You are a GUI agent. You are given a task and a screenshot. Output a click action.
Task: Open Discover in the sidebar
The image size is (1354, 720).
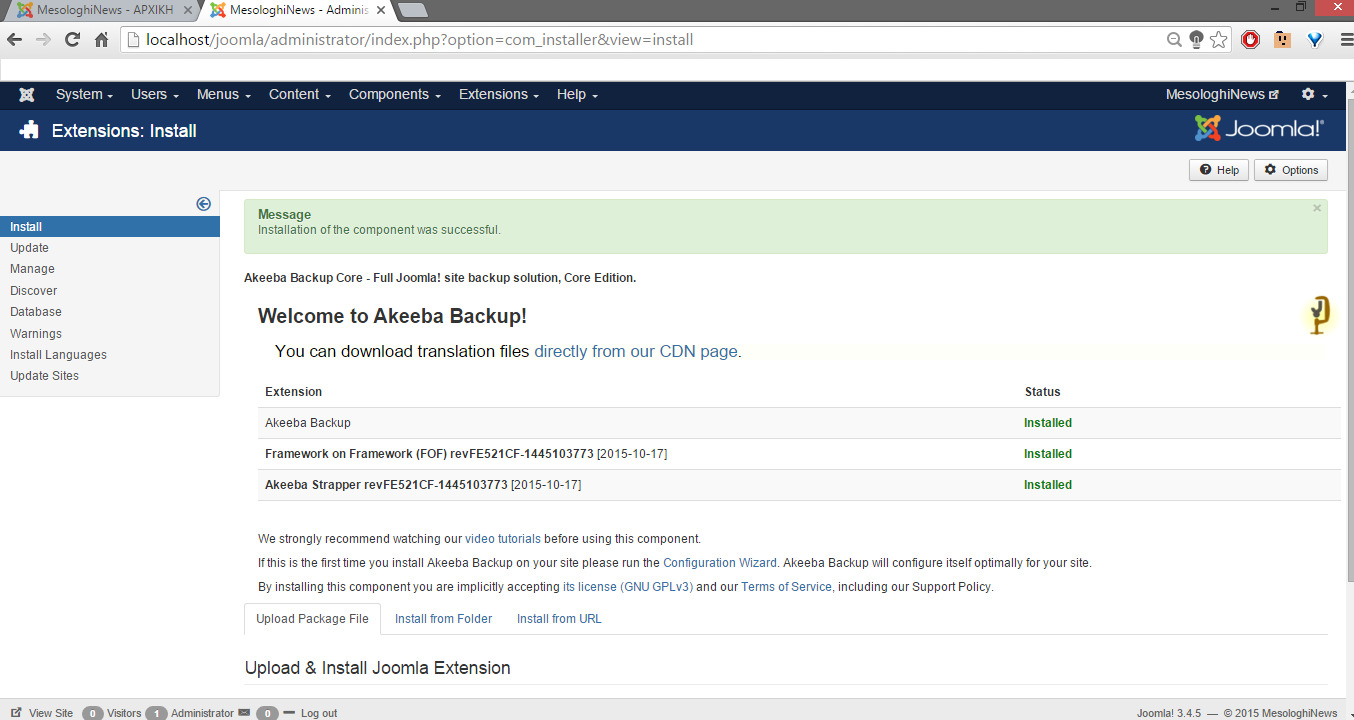[x=34, y=291]
